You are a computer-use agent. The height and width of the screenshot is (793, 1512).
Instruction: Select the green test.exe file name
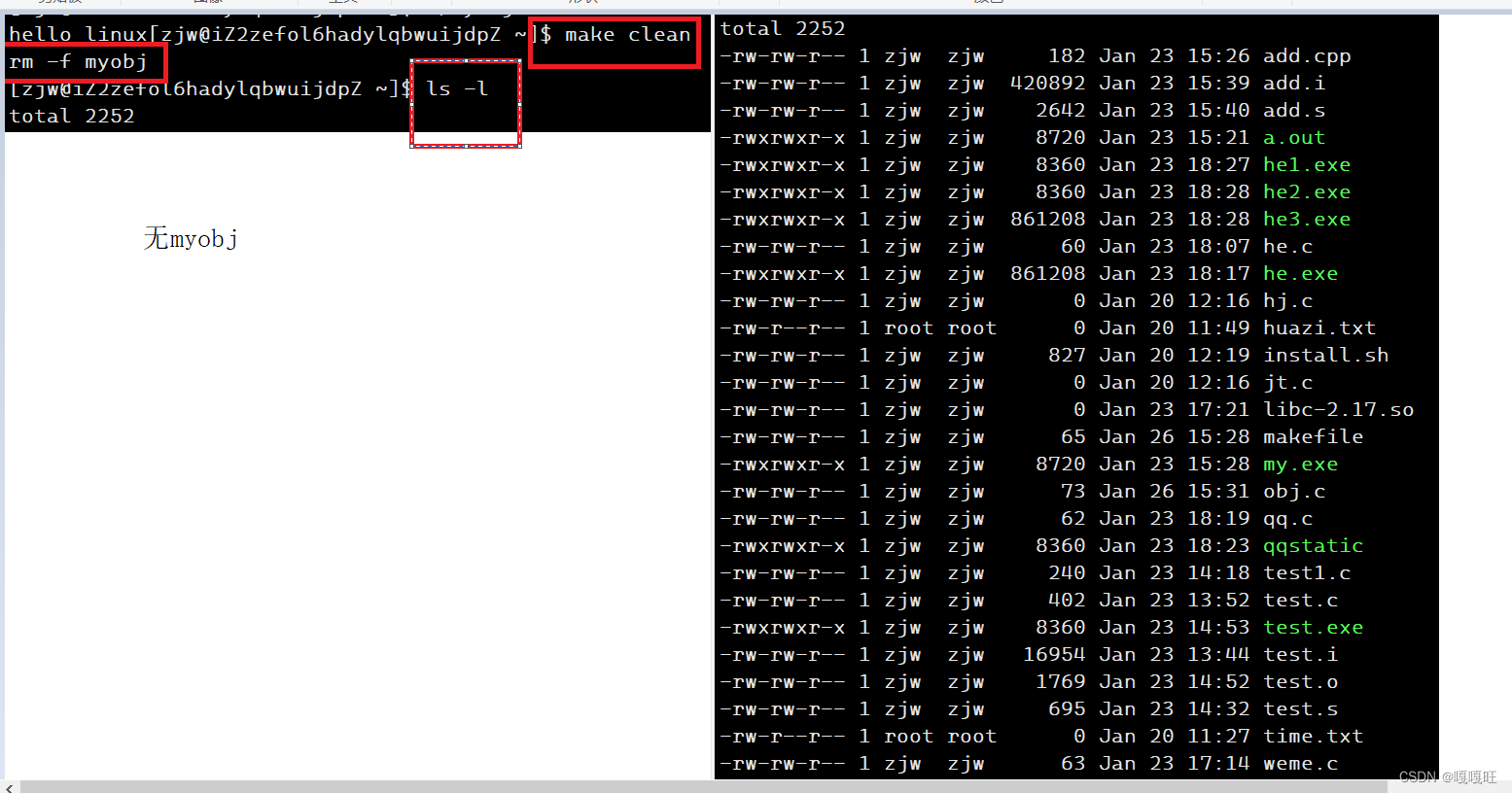tap(1313, 628)
